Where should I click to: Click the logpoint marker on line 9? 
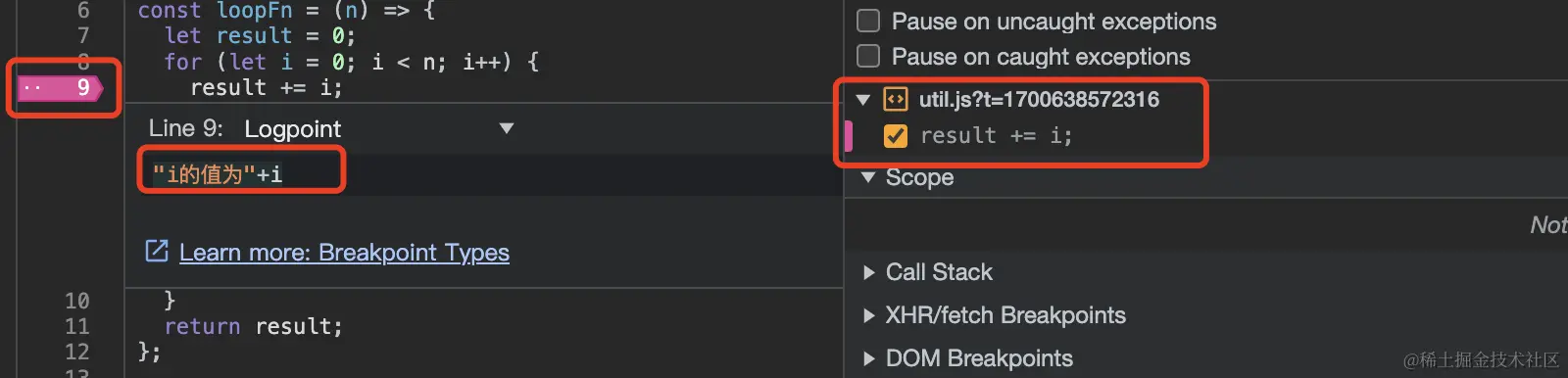[61, 88]
